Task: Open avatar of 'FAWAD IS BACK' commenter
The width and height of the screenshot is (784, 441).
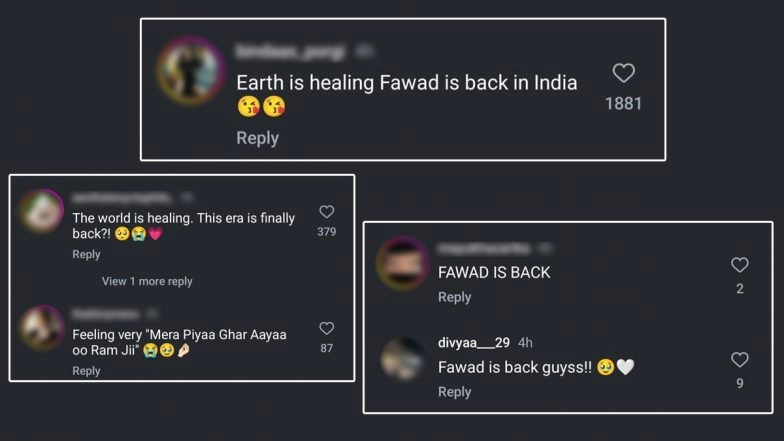Action: (x=402, y=264)
